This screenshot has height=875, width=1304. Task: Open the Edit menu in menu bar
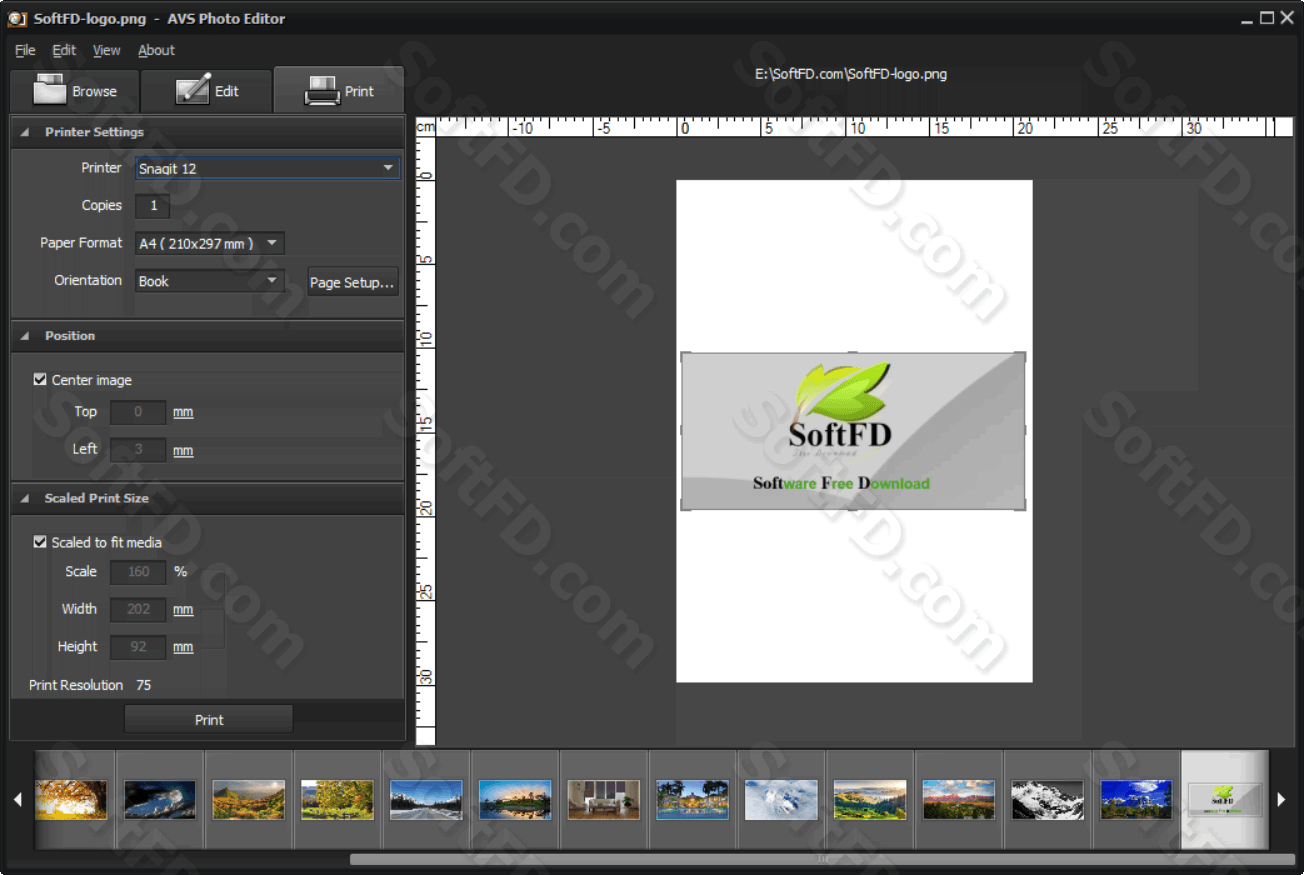point(64,50)
